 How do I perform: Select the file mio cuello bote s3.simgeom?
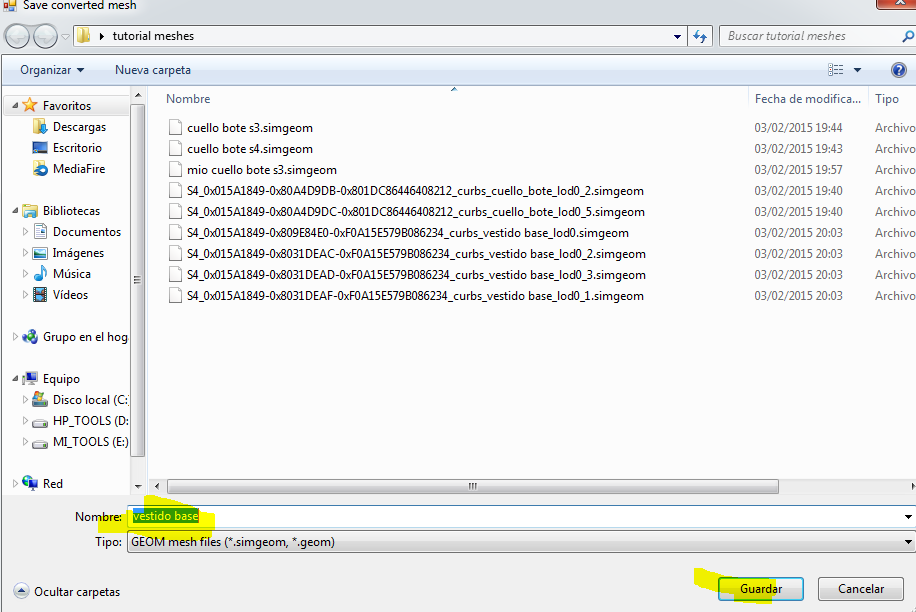[x=261, y=170]
